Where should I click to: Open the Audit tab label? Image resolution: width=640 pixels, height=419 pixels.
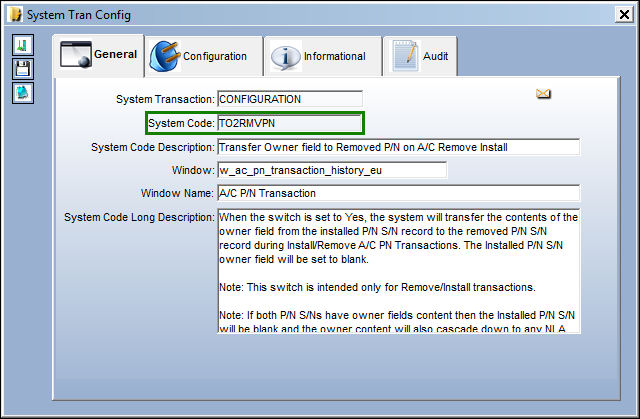[436, 56]
